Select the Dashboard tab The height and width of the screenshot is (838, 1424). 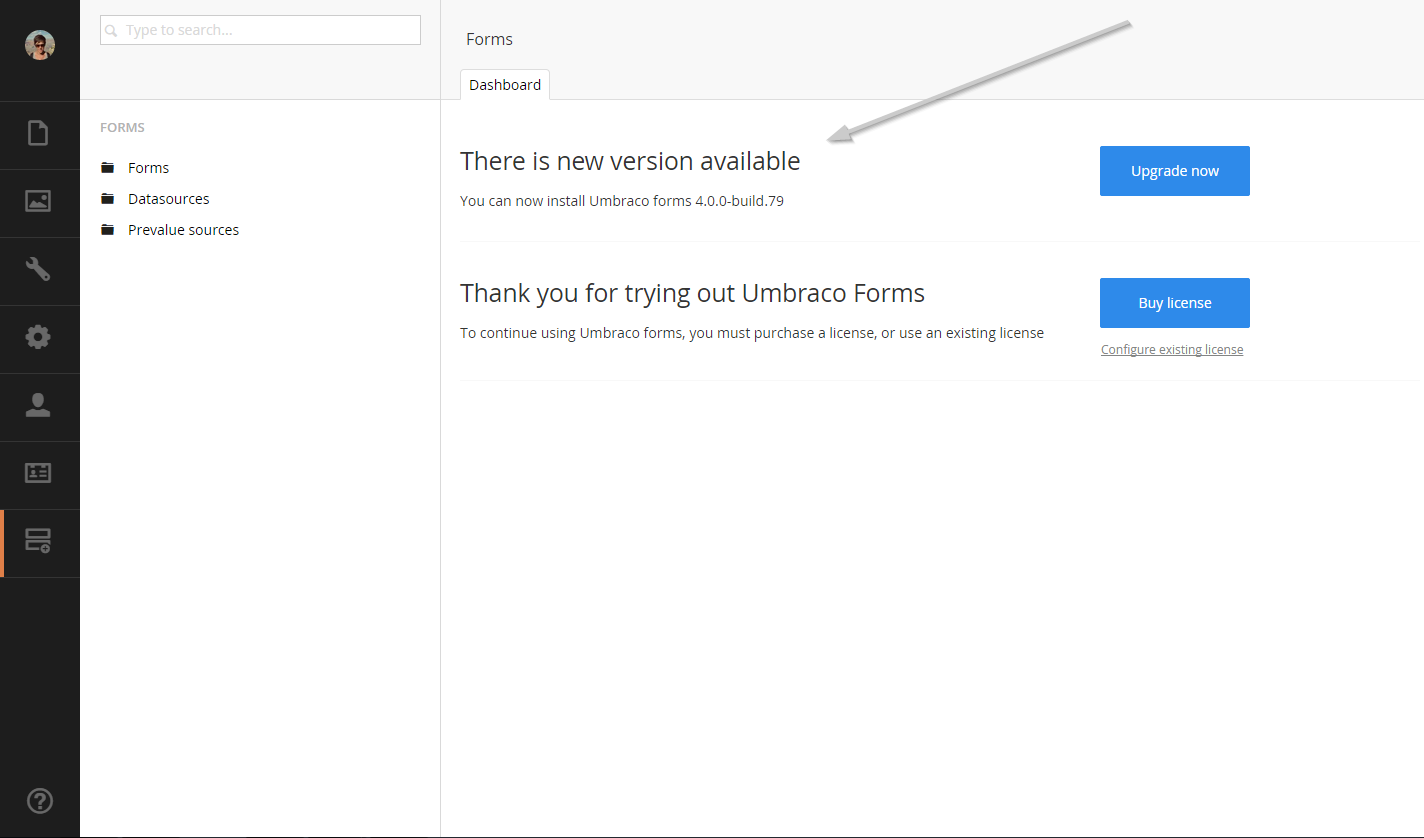coord(505,85)
